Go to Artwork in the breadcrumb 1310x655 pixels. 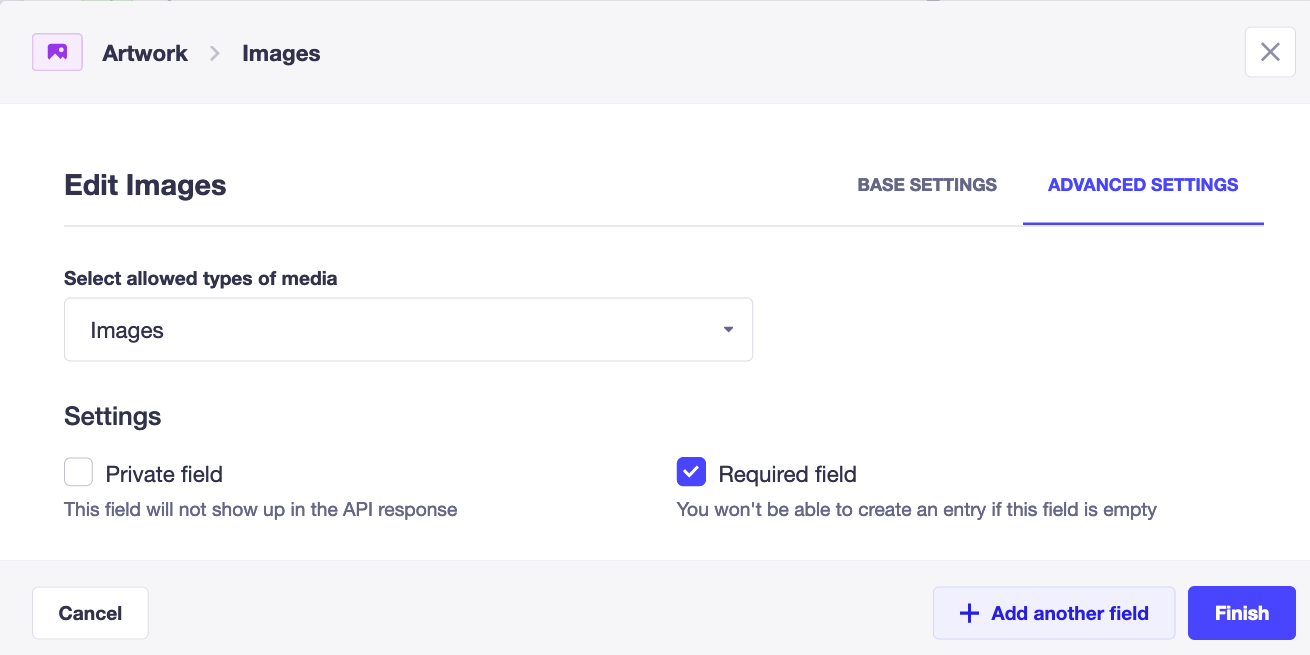pos(145,54)
